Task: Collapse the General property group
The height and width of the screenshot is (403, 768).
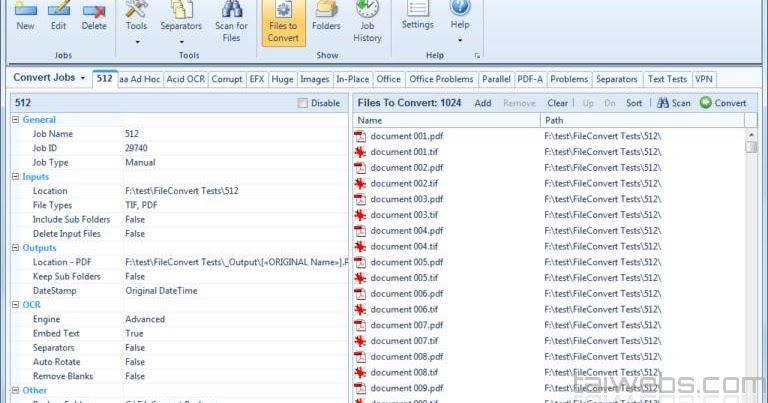Action: click(x=16, y=120)
